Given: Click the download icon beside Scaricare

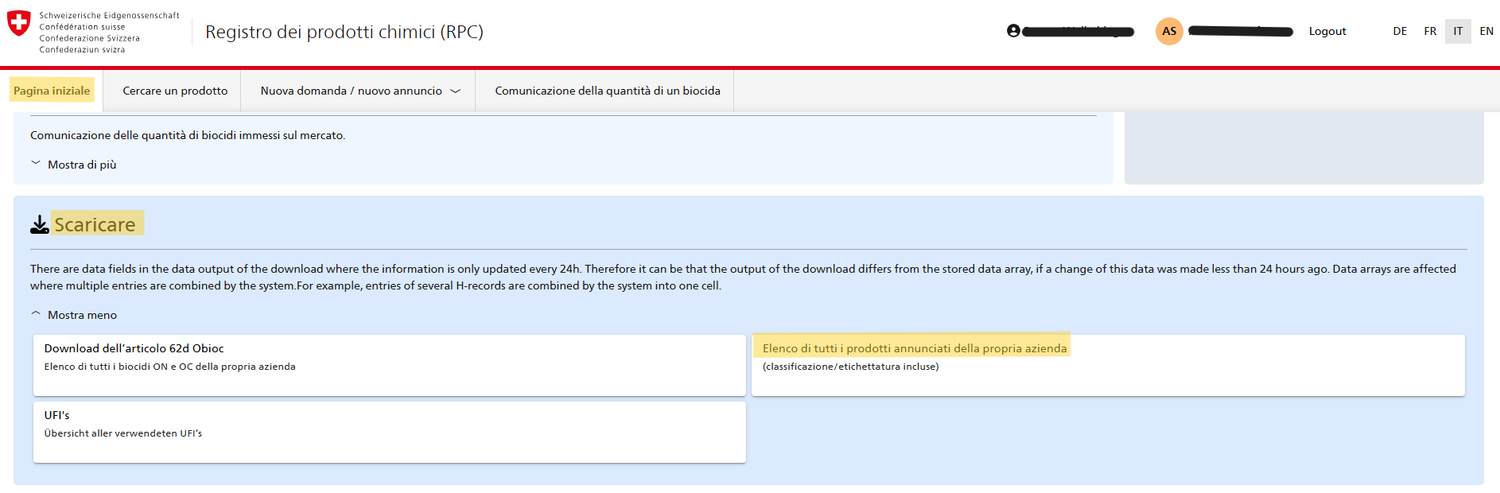Looking at the screenshot, I should point(40,225).
